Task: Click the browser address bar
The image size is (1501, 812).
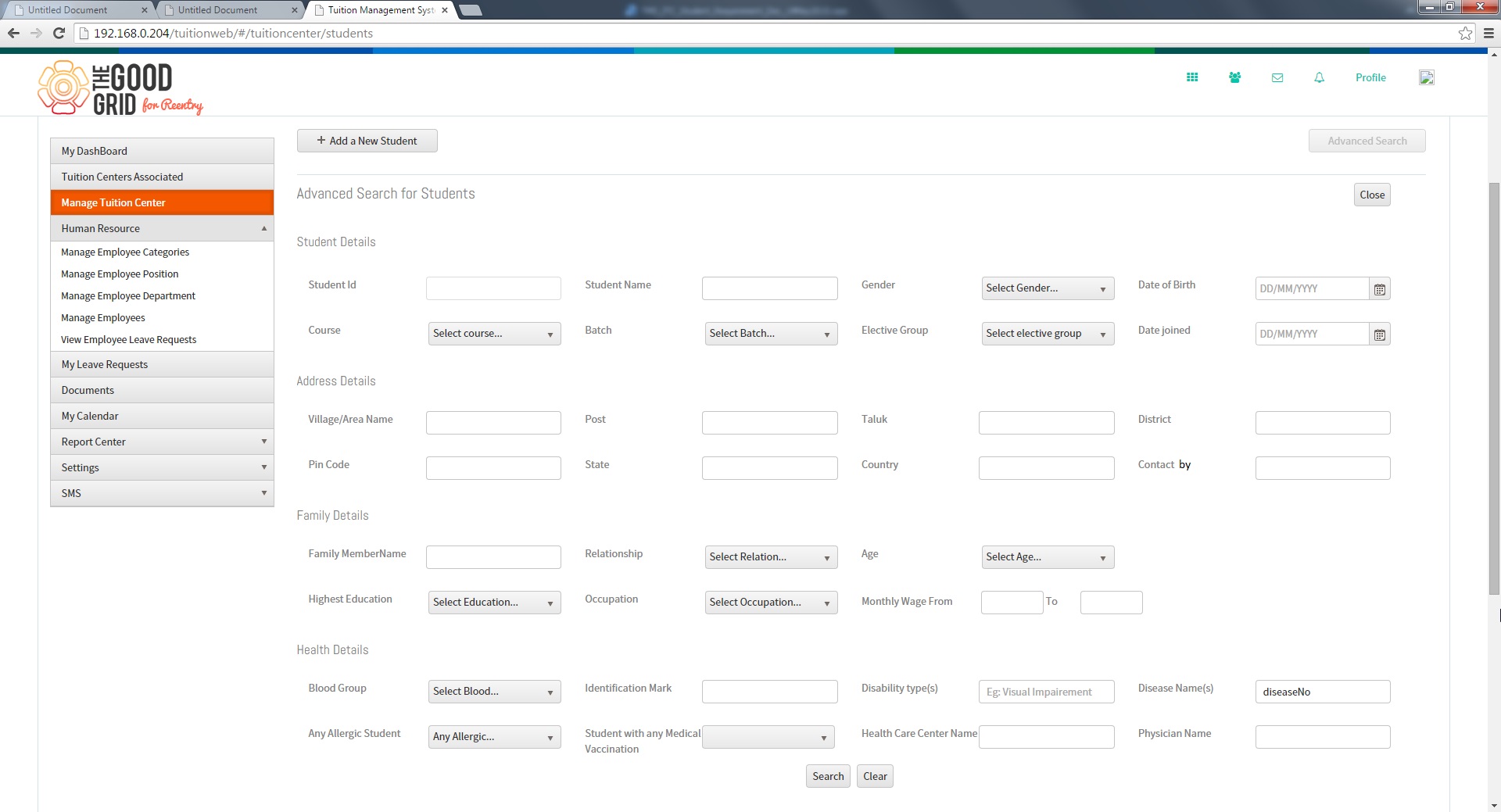Action: (774, 33)
